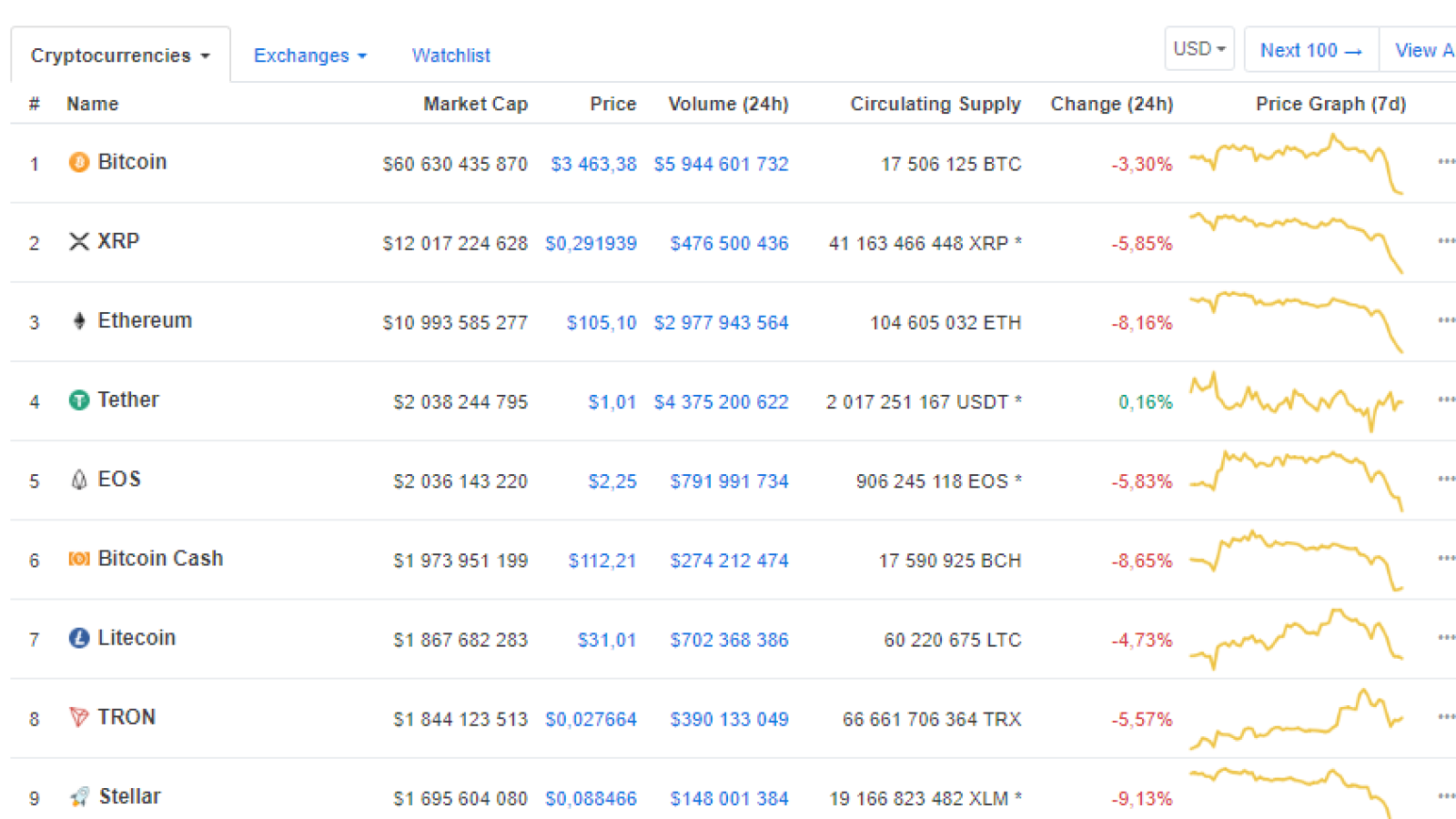The width and height of the screenshot is (1456, 819).
Task: Click the EOS logo icon
Action: coord(79,479)
